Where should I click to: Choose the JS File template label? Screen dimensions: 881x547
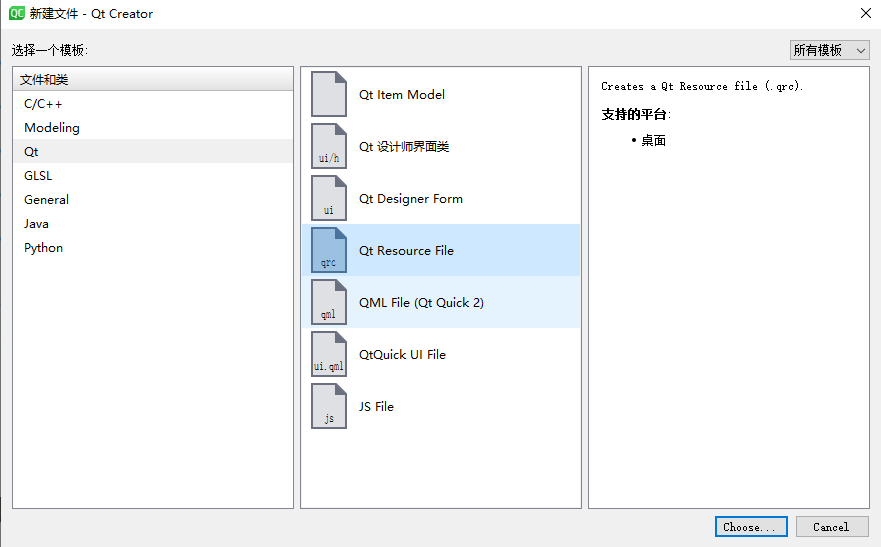(x=376, y=407)
